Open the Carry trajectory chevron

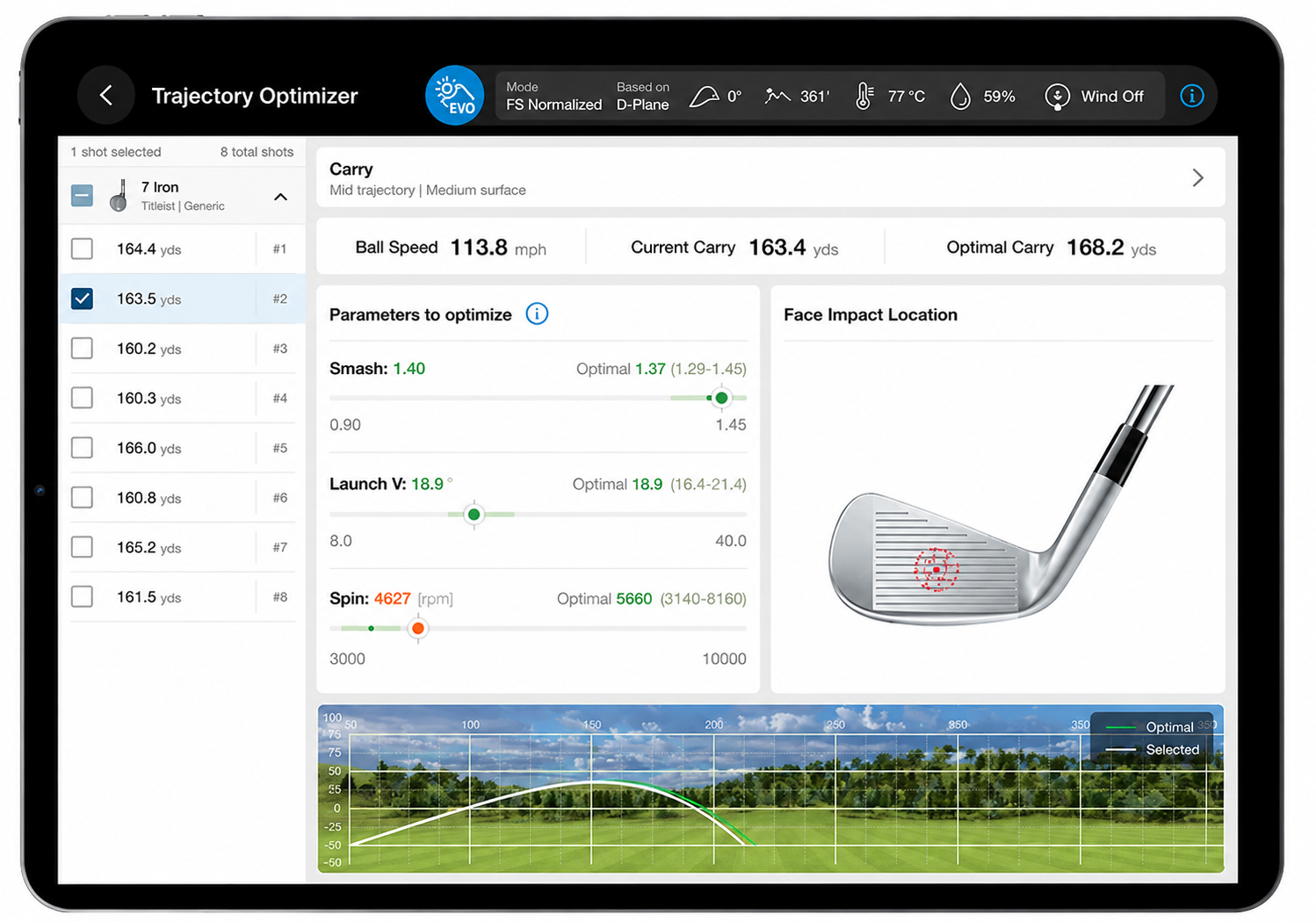[1197, 177]
